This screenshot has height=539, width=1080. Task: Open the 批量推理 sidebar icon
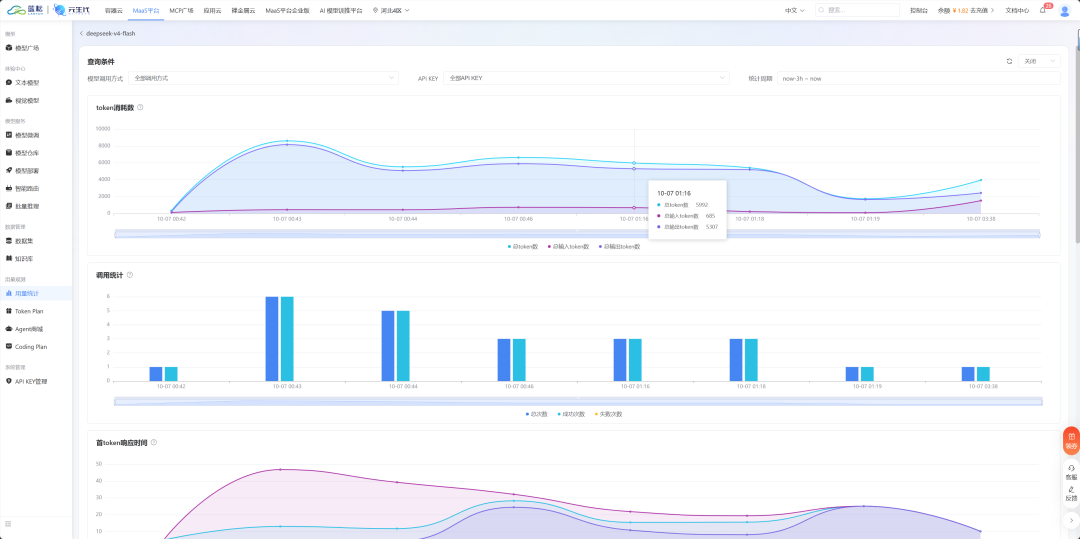(9, 206)
